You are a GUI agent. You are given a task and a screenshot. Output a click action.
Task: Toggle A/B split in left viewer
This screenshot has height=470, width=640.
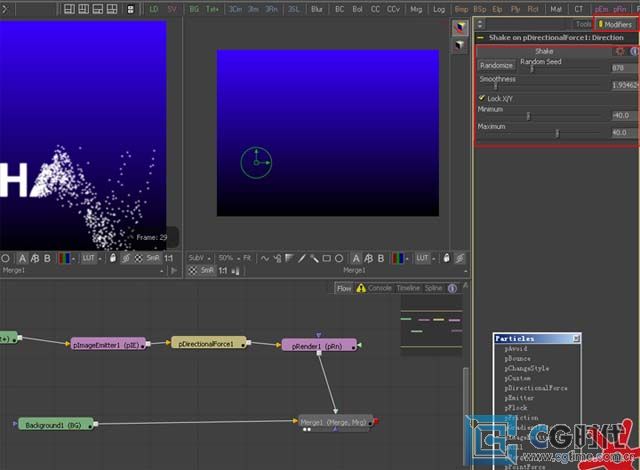35,259
